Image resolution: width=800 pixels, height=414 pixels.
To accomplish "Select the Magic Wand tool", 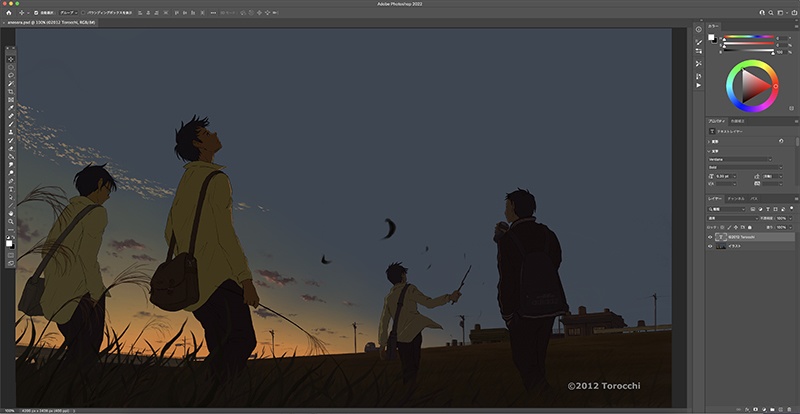I will pos(11,83).
